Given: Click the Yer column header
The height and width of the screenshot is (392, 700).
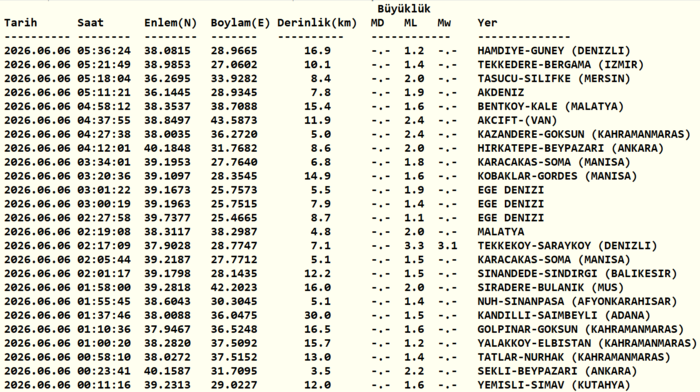Looking at the screenshot, I should click(x=487, y=23).
